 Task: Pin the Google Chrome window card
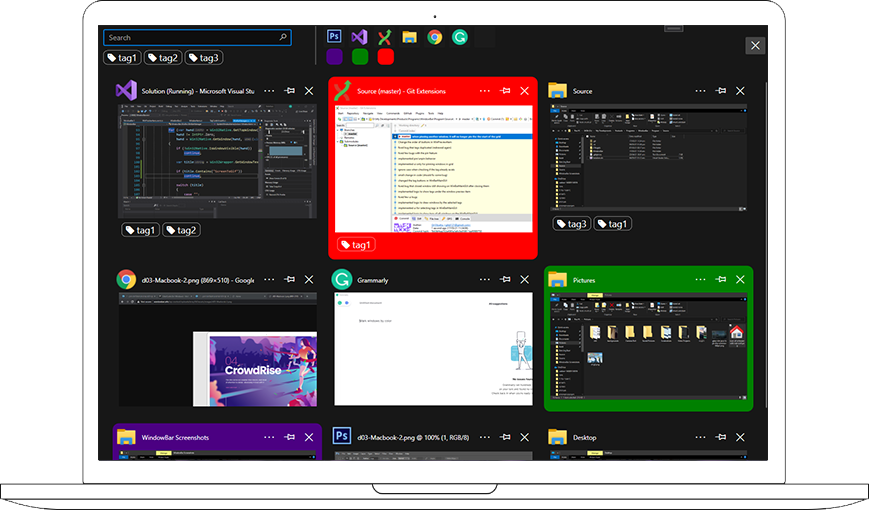[289, 279]
